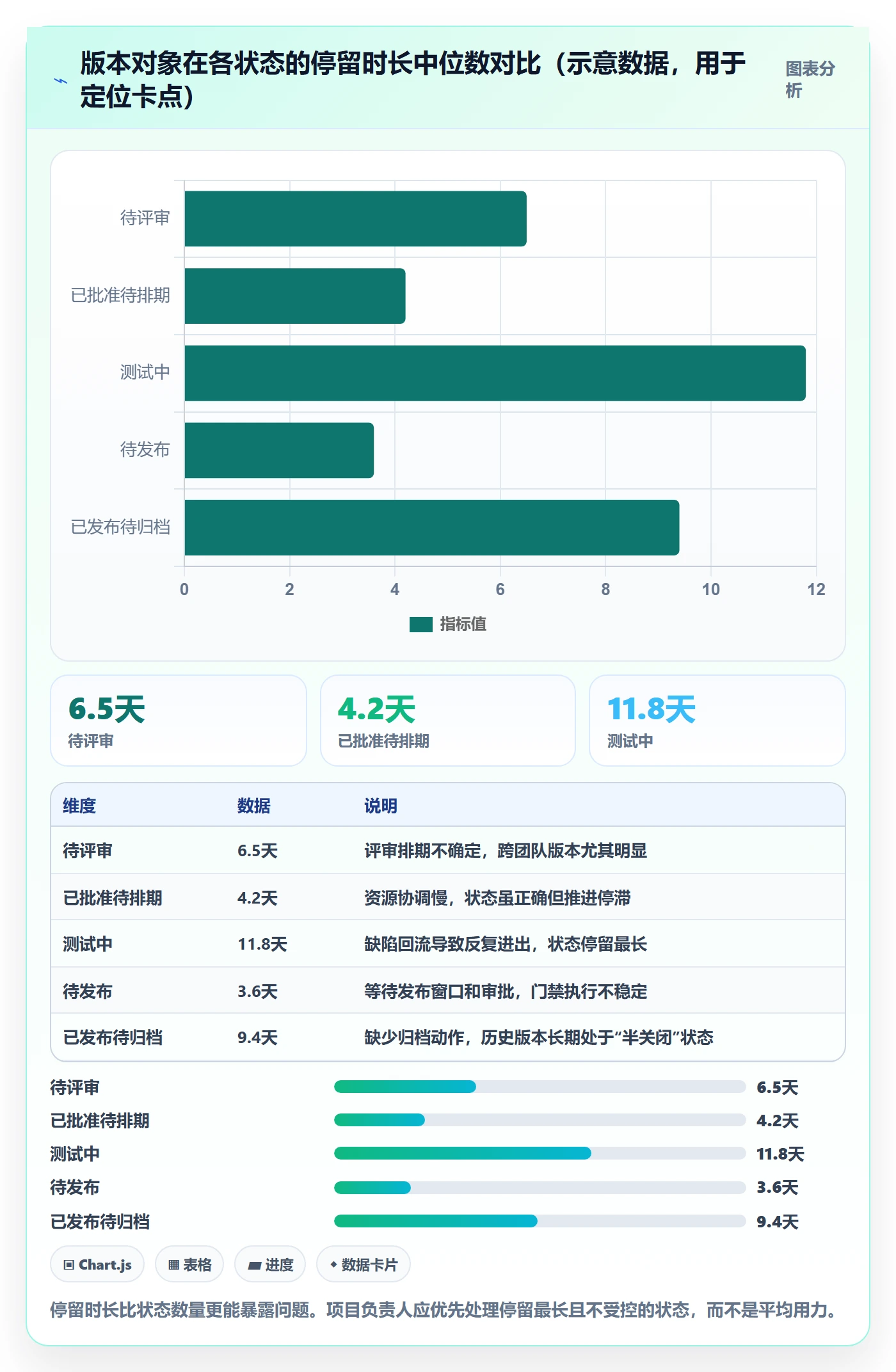Click the 已发布待归档 bar in the chart
Viewport: 896px width, 1372px height.
pos(432,527)
